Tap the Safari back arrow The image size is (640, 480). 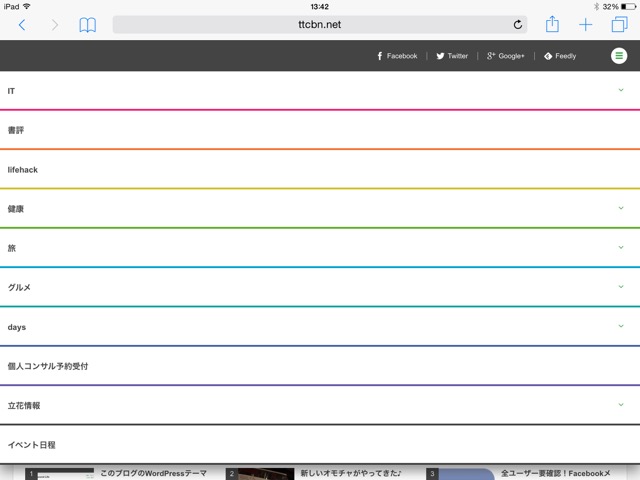22,25
